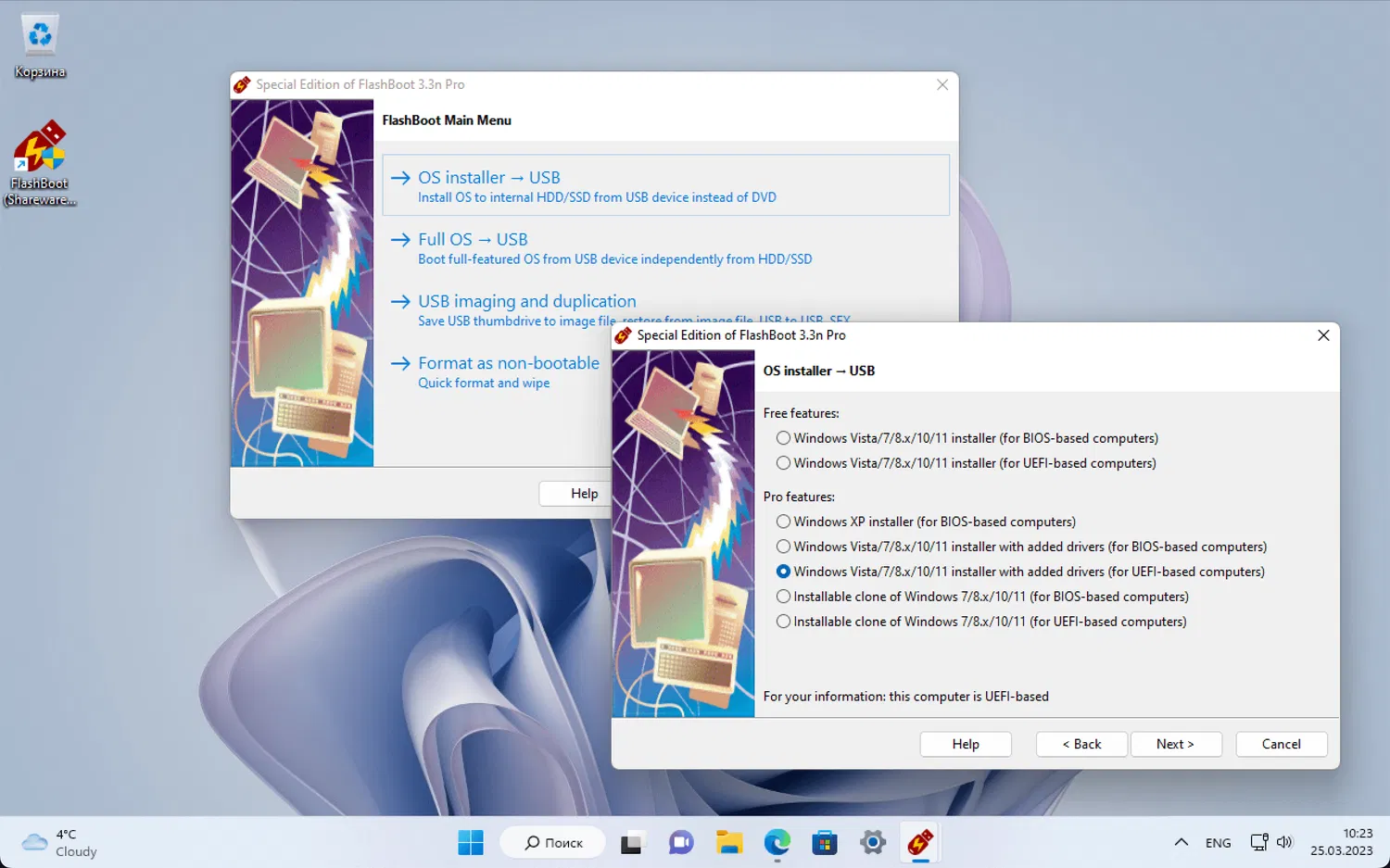Open File Explorer from the taskbar
Screen dimensions: 1390x868
[x=729, y=843]
